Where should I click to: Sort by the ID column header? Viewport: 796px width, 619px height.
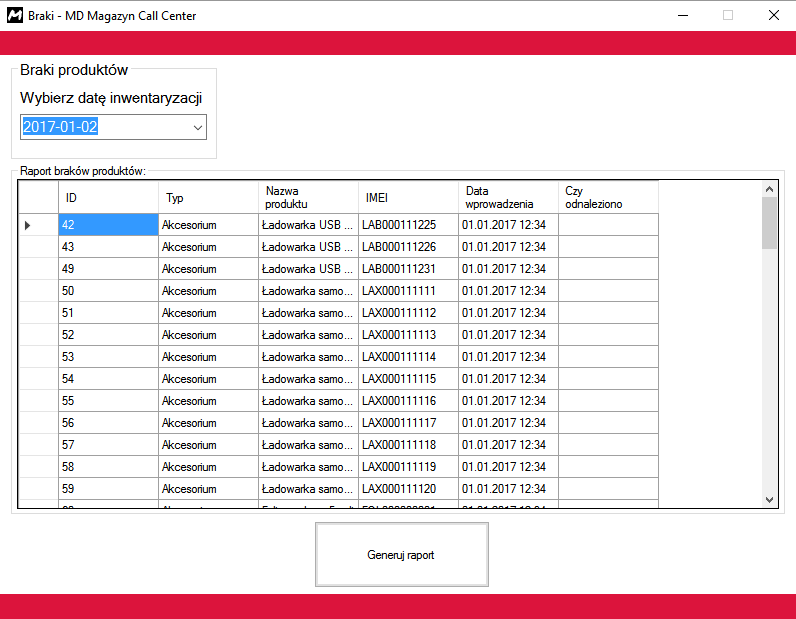tap(109, 198)
